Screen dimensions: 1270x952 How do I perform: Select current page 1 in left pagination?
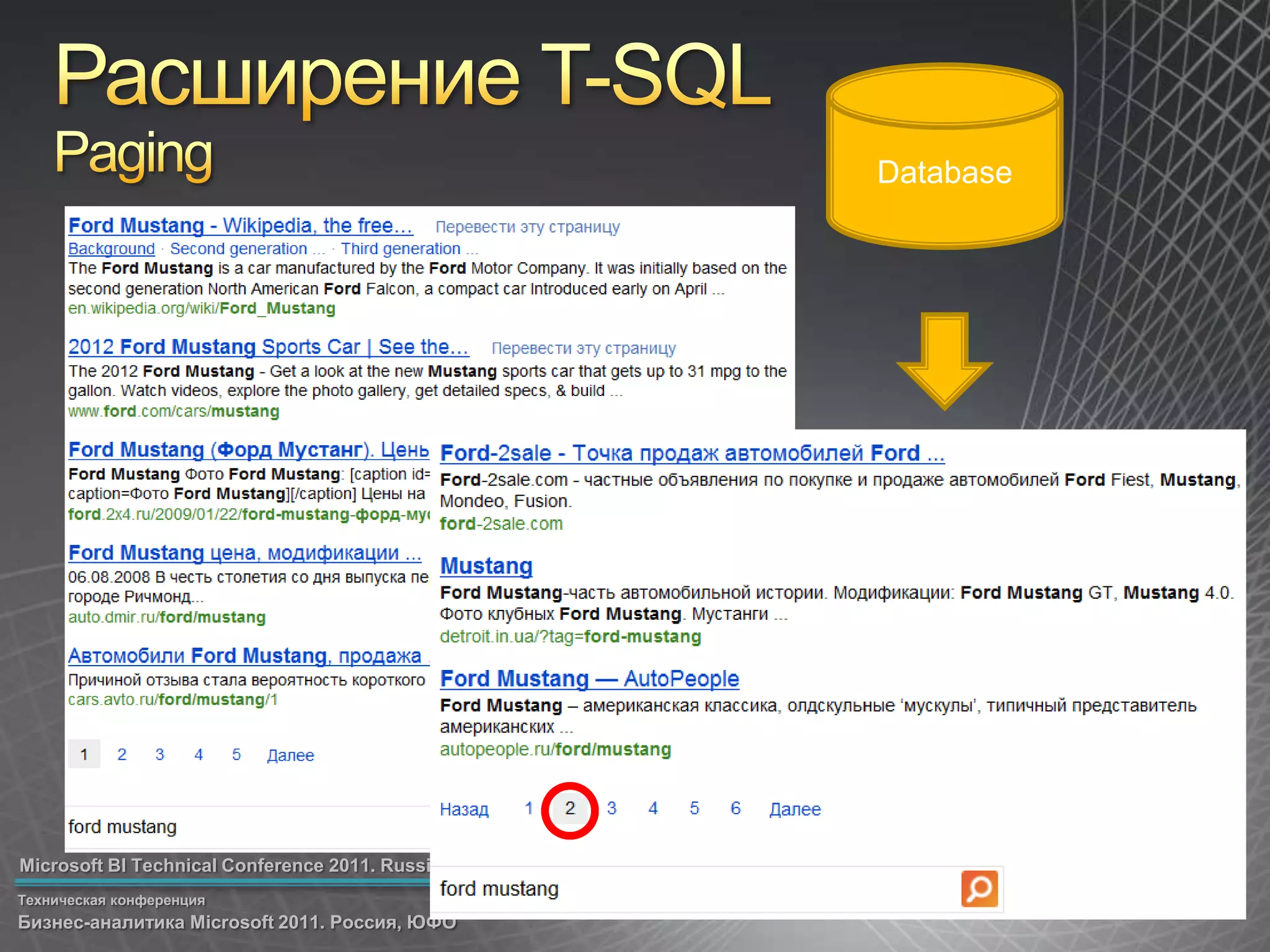click(x=84, y=754)
